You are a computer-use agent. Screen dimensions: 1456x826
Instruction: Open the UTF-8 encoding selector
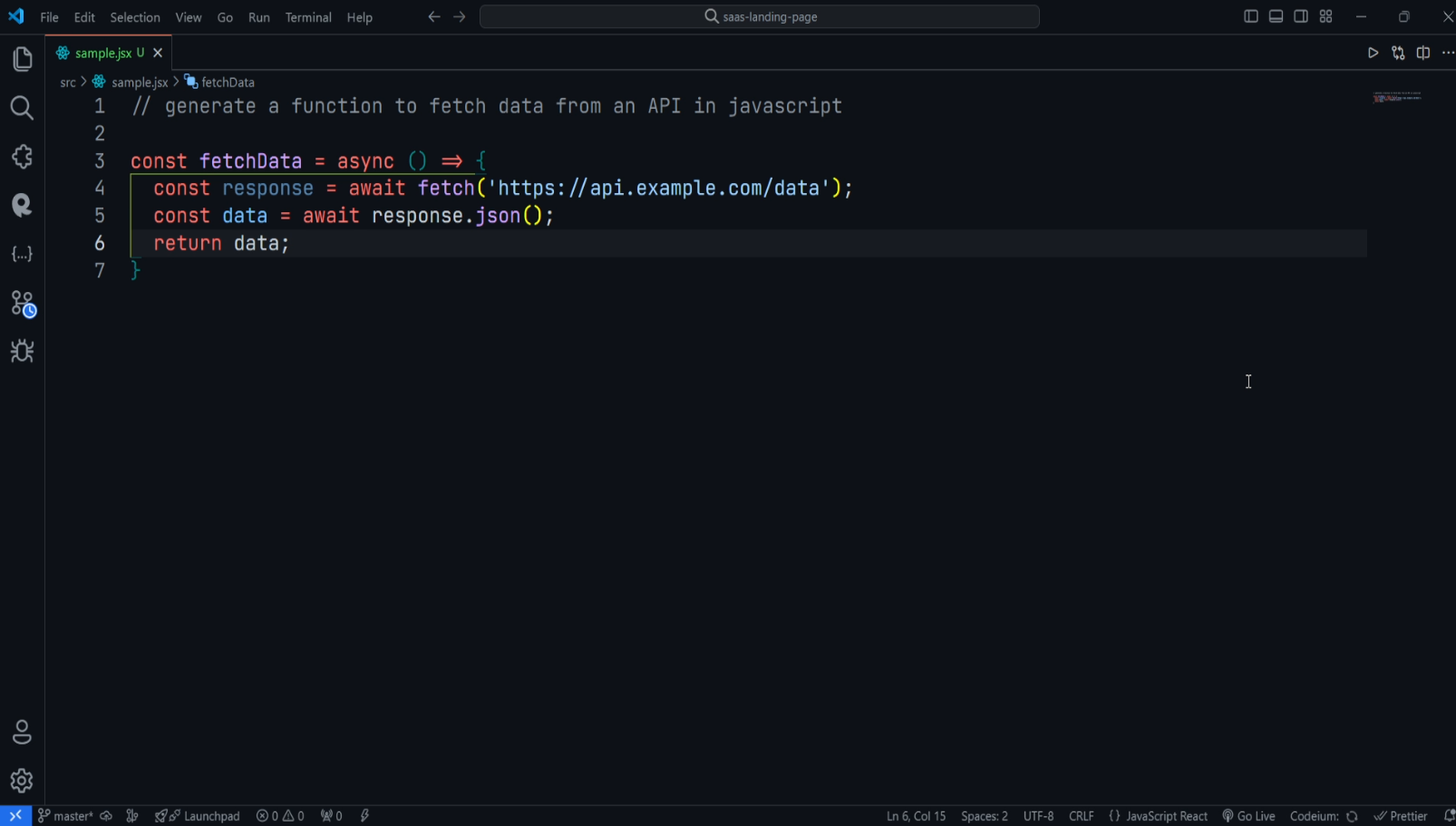pyautogui.click(x=1038, y=816)
